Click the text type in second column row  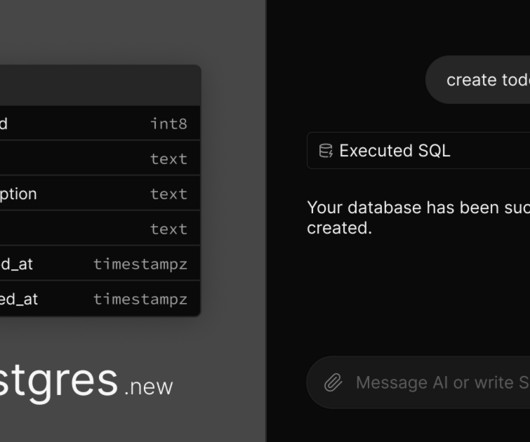[169, 159]
